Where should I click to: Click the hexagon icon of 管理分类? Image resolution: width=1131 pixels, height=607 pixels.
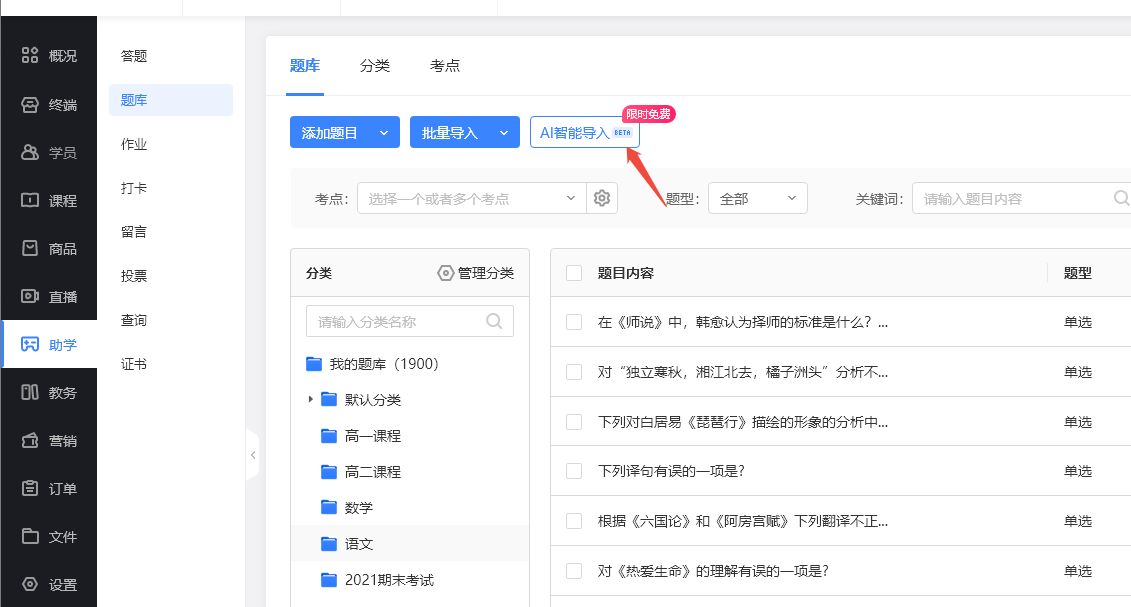[x=446, y=273]
